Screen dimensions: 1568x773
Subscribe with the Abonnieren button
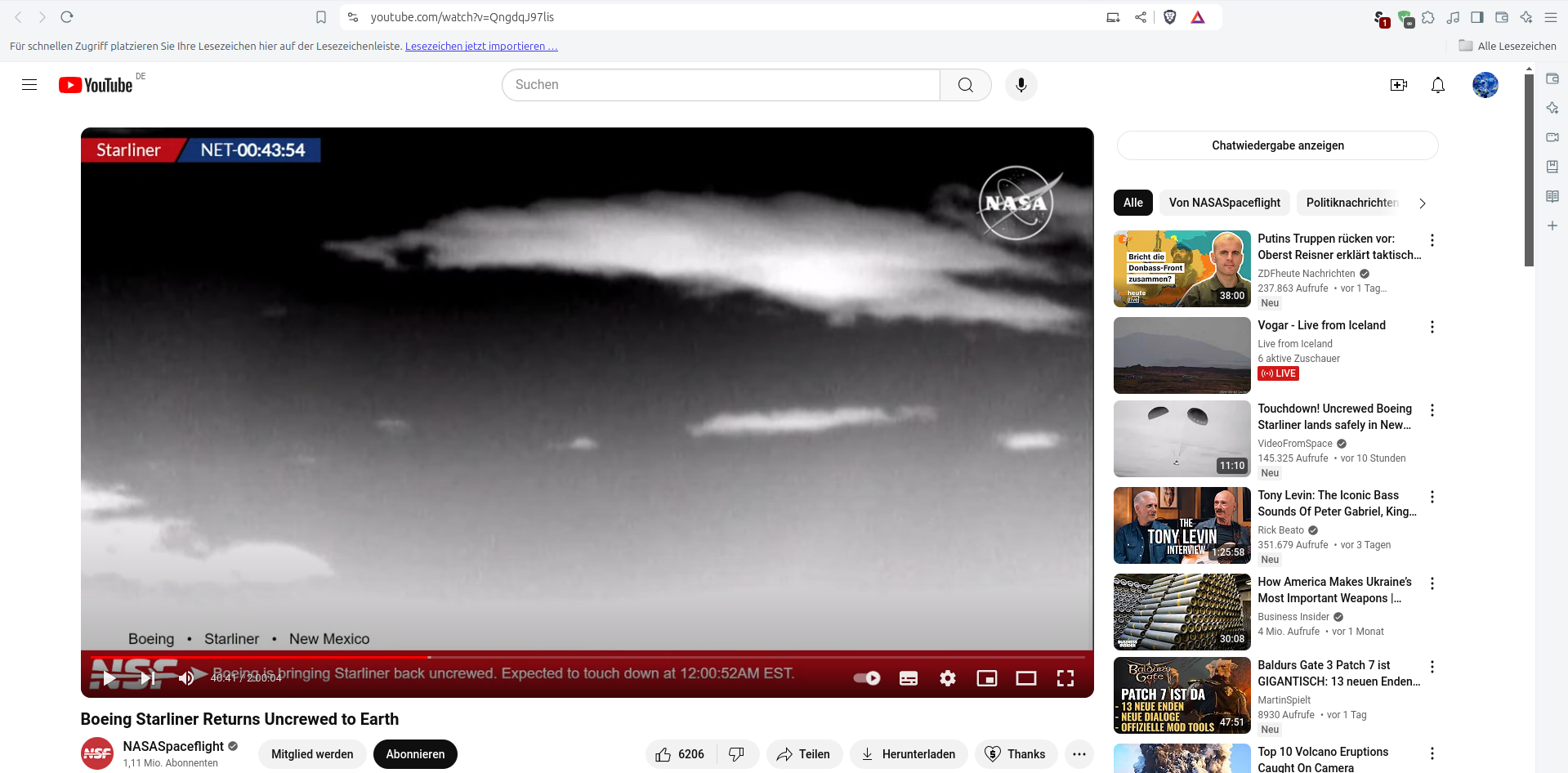[x=415, y=754]
